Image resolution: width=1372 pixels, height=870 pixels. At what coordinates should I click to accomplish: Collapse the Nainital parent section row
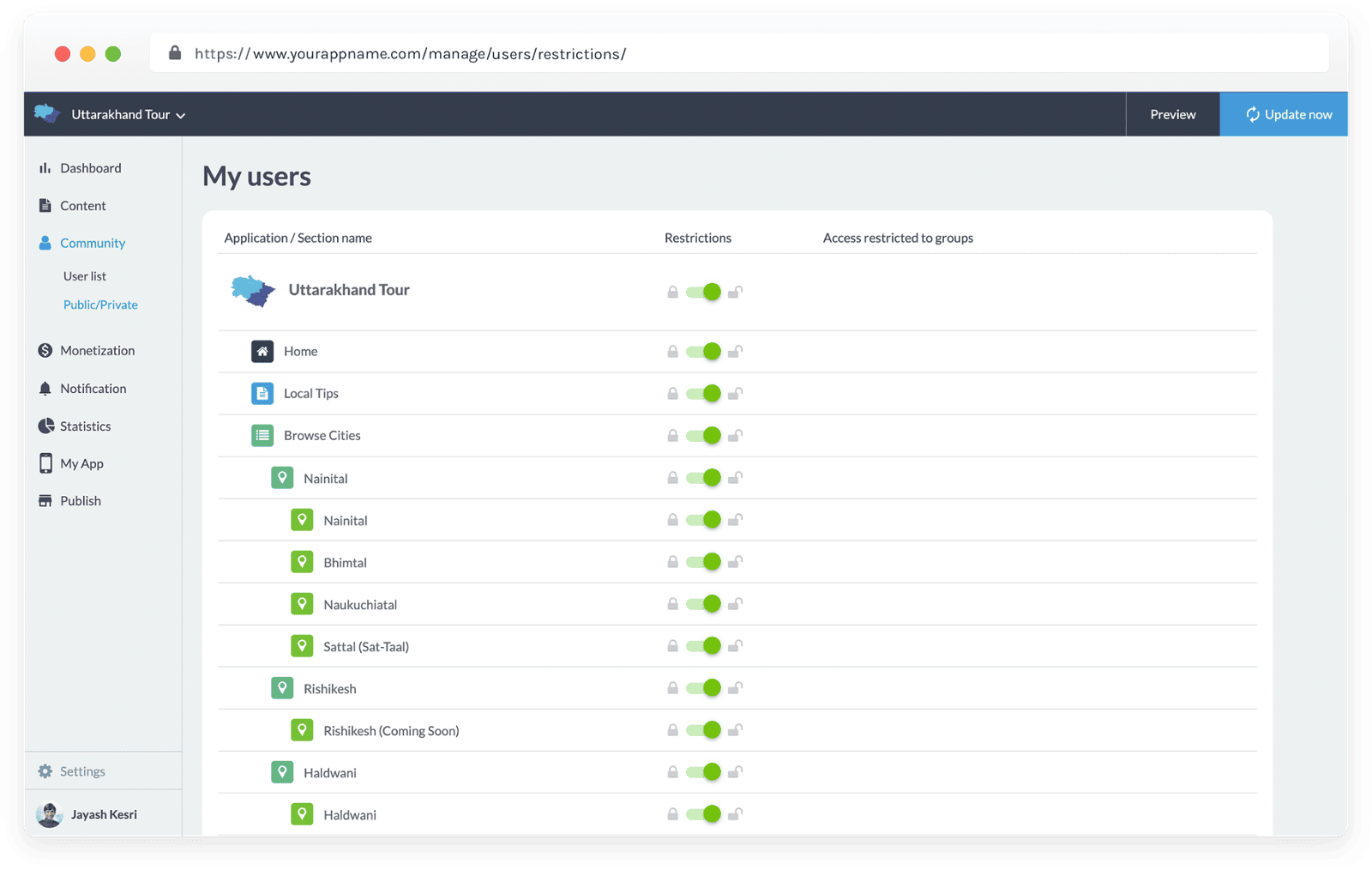pos(325,479)
